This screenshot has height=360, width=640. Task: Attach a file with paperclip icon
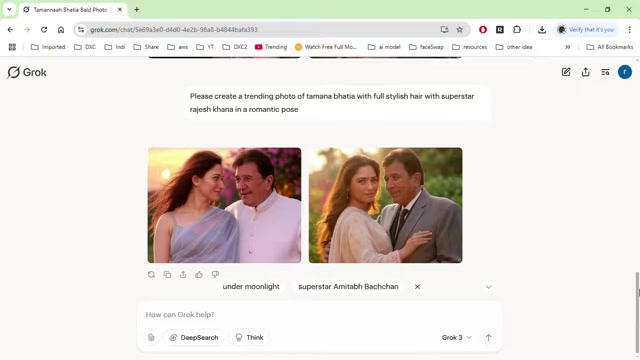[x=151, y=338]
